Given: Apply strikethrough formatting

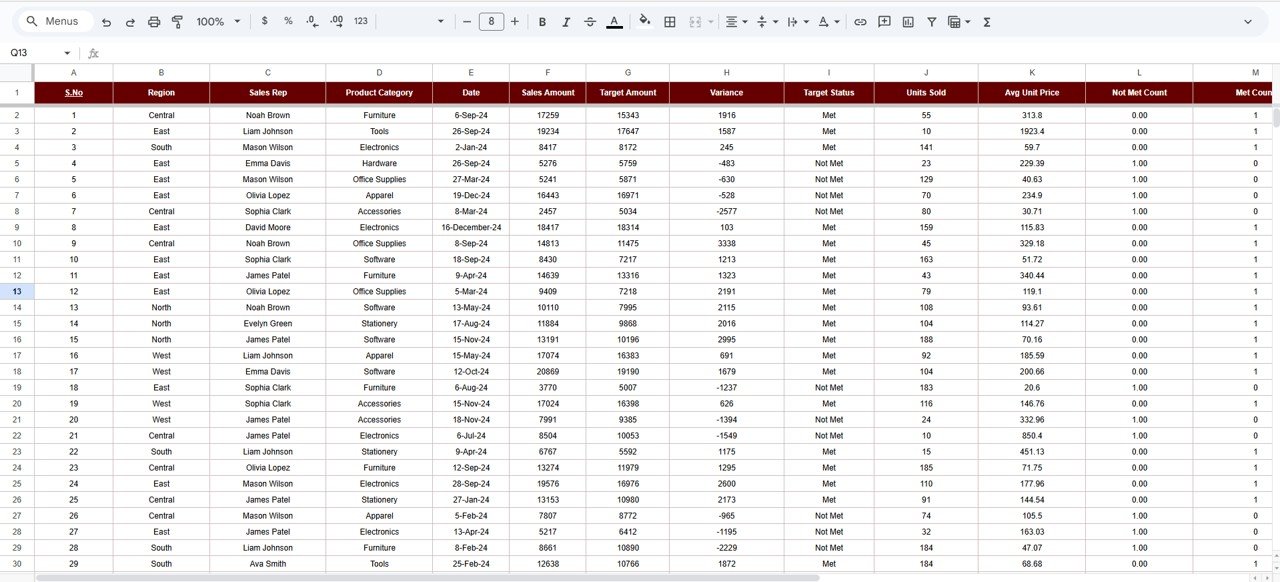Looking at the screenshot, I should (x=590, y=21).
